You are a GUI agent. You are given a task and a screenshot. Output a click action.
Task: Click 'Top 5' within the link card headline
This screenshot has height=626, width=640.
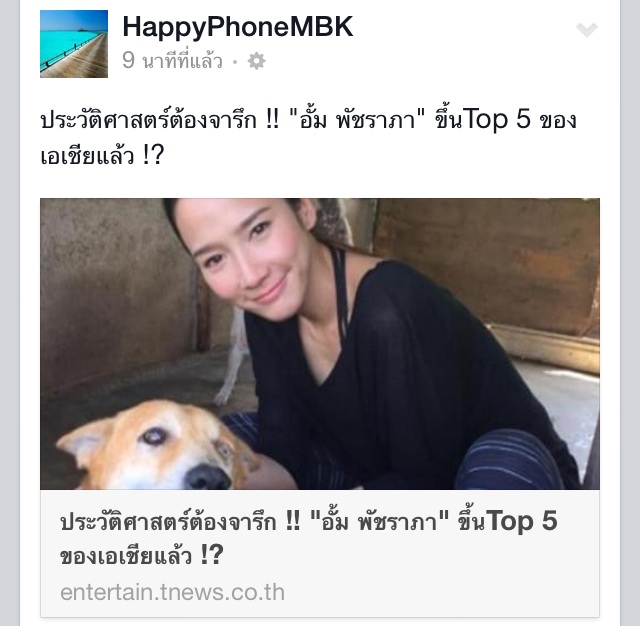click(522, 522)
